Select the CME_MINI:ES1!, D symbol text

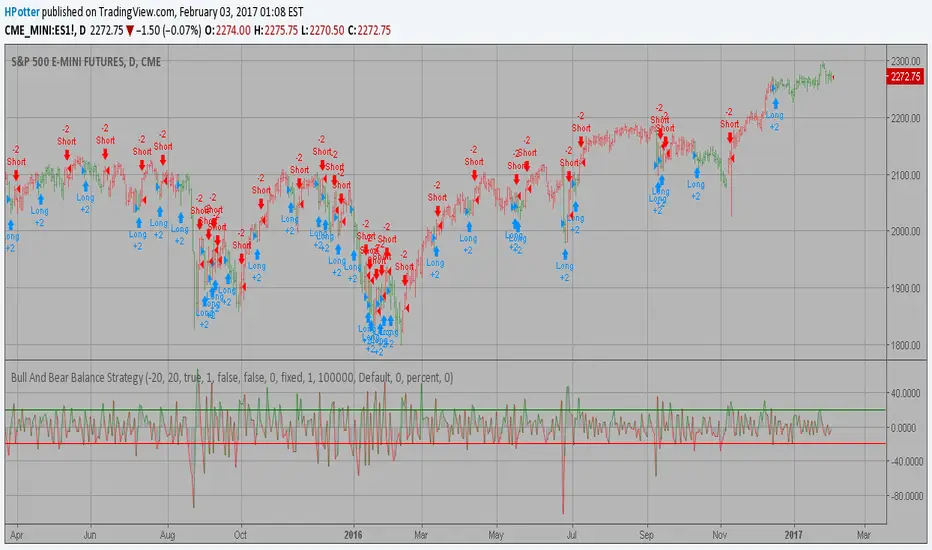(x=45, y=30)
